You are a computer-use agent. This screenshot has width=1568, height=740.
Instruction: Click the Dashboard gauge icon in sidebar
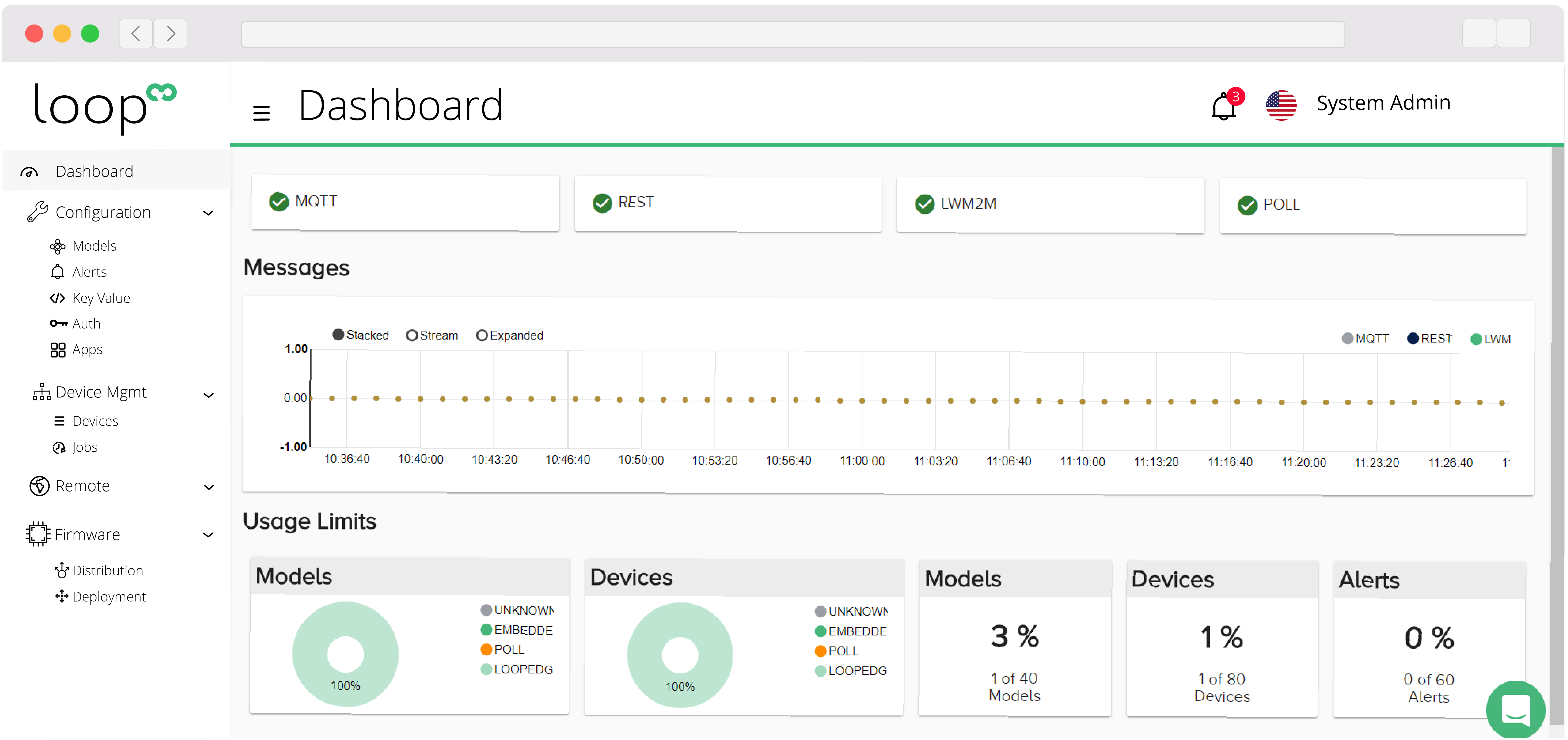29,172
